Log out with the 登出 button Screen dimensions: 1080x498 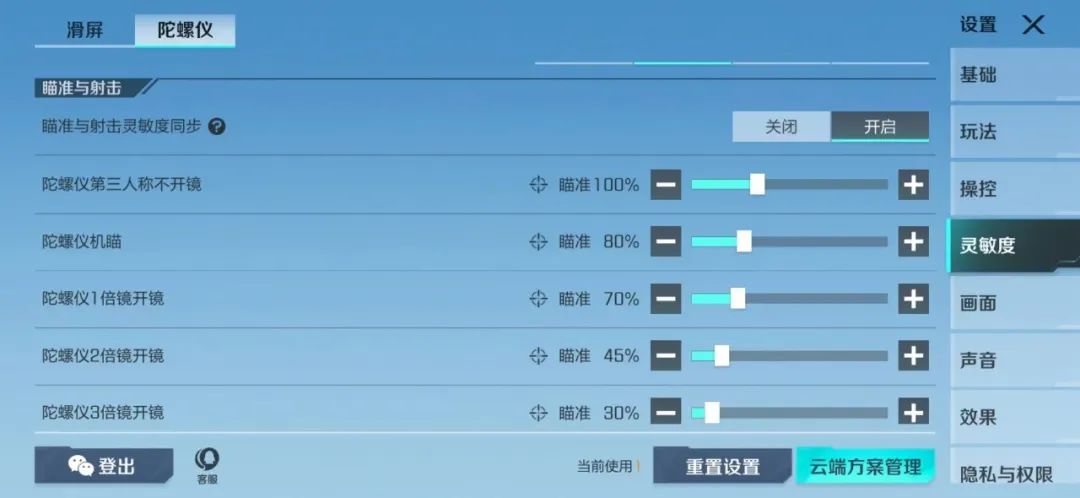103,466
